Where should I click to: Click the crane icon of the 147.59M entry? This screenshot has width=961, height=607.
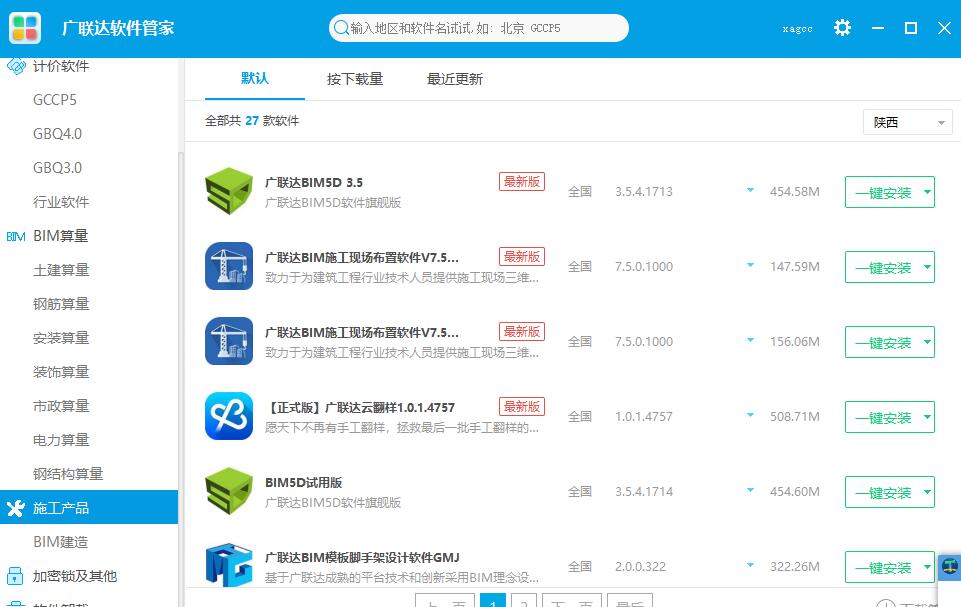[x=229, y=265]
